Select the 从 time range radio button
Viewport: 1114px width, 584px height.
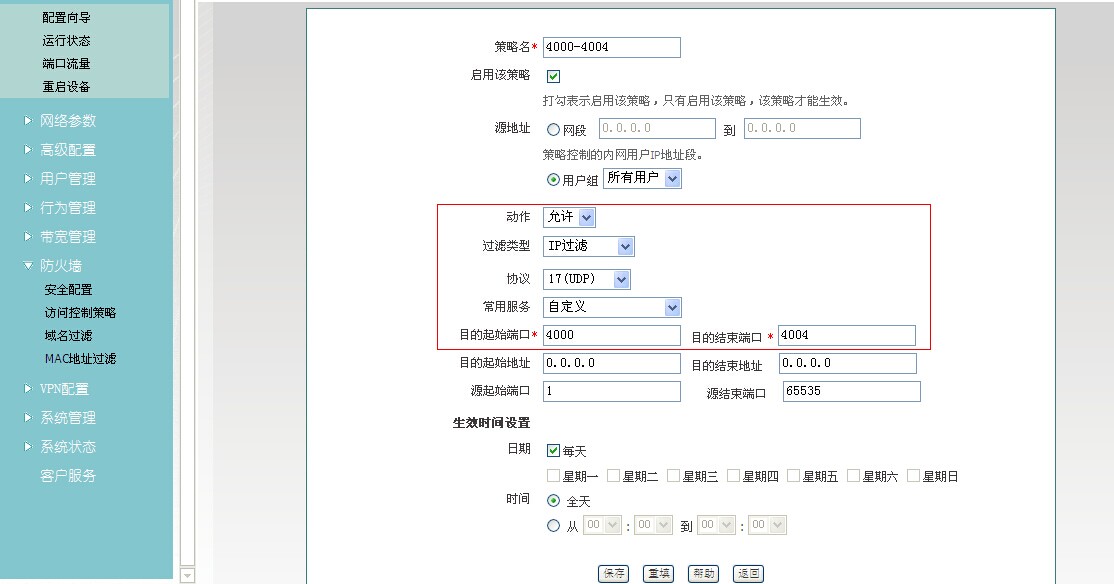tap(553, 526)
